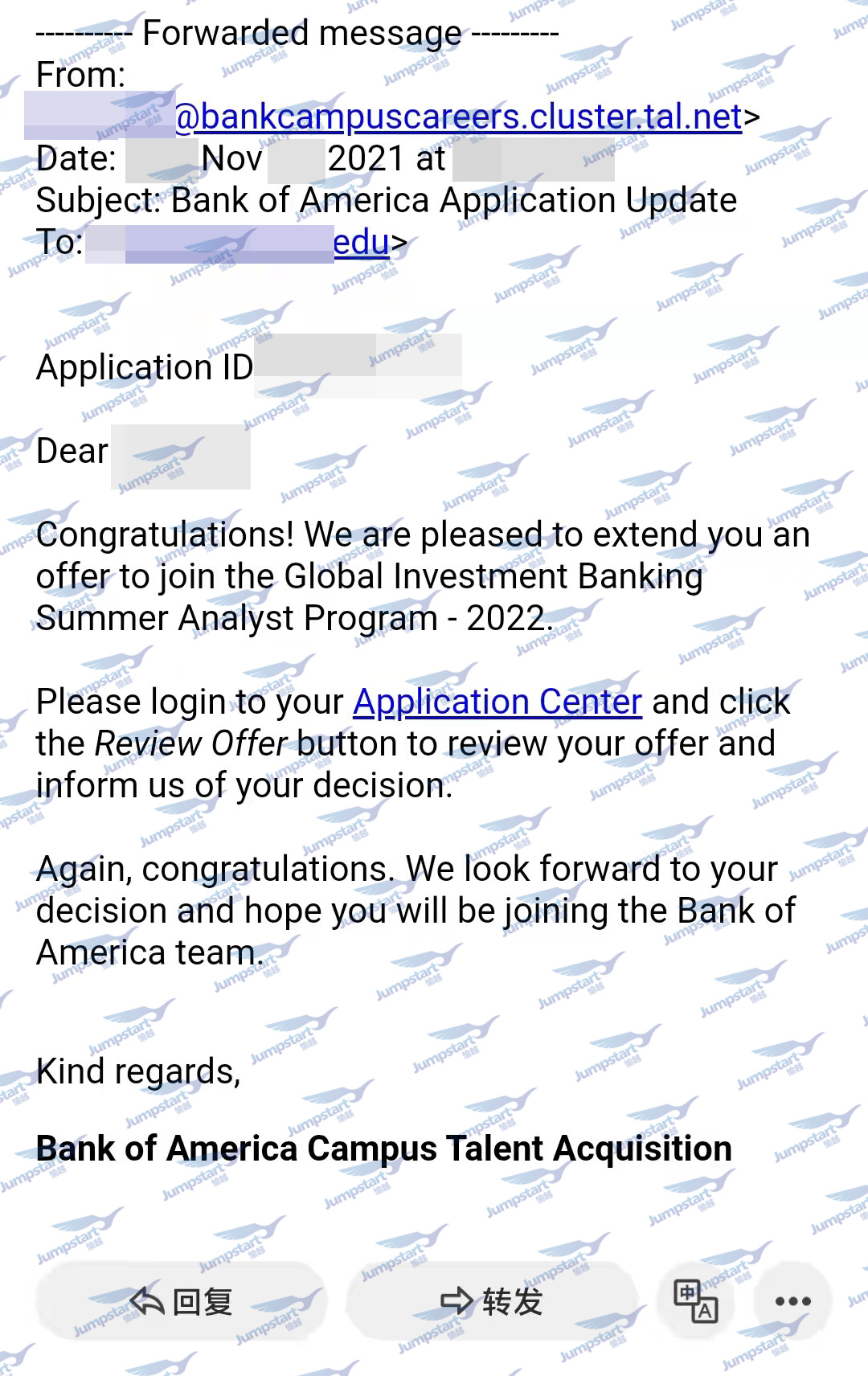Click the Forwarded message header line
The image size is (868, 1376).
[297, 34]
